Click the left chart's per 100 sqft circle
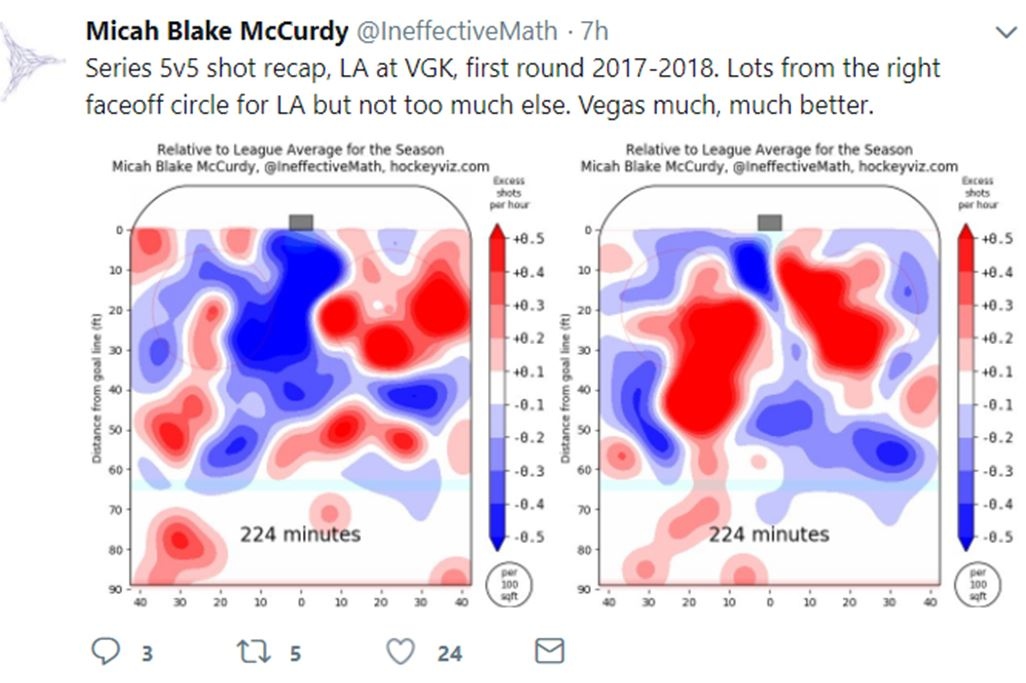The height and width of the screenshot is (683, 1026). pos(509,584)
